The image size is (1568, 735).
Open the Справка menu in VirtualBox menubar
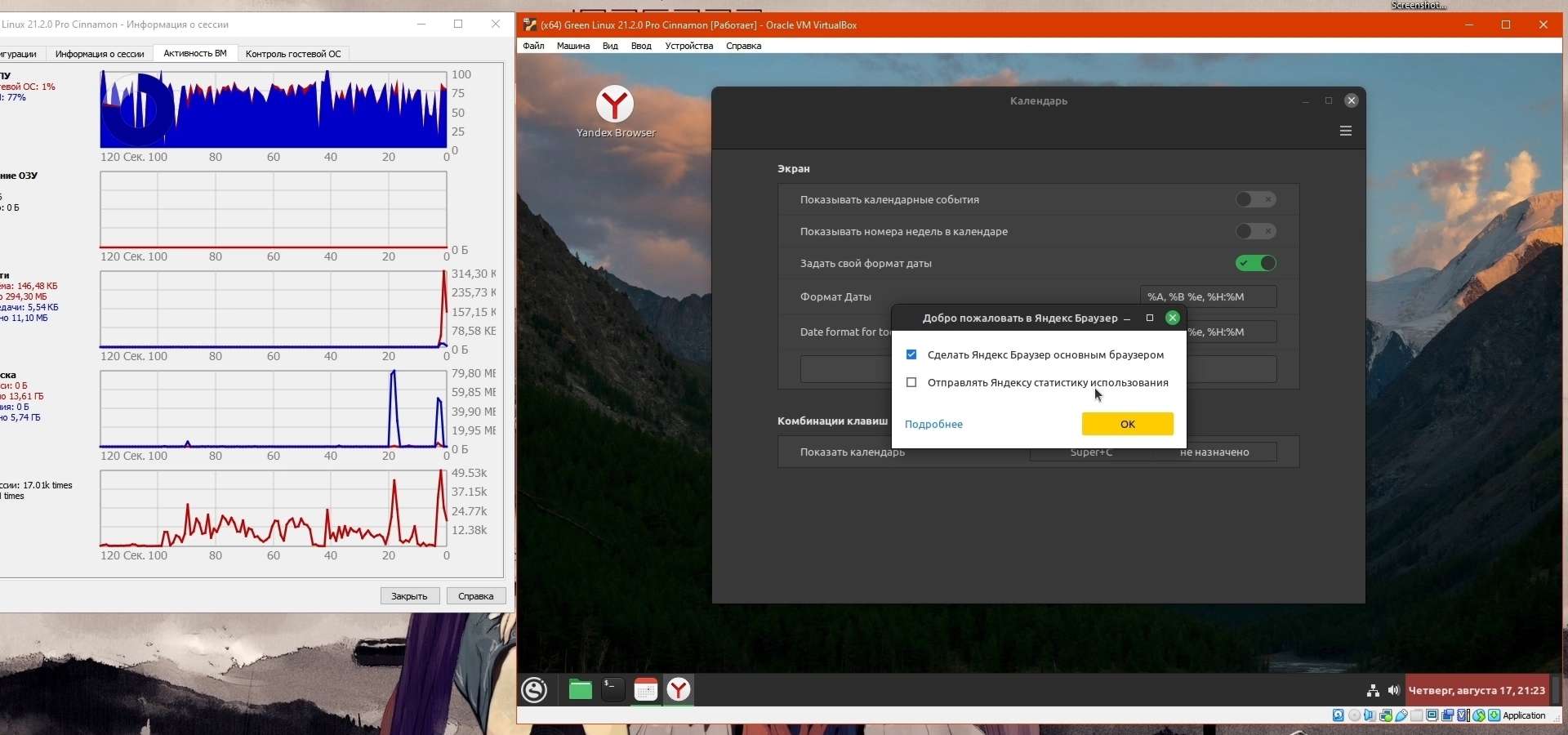[x=743, y=46]
